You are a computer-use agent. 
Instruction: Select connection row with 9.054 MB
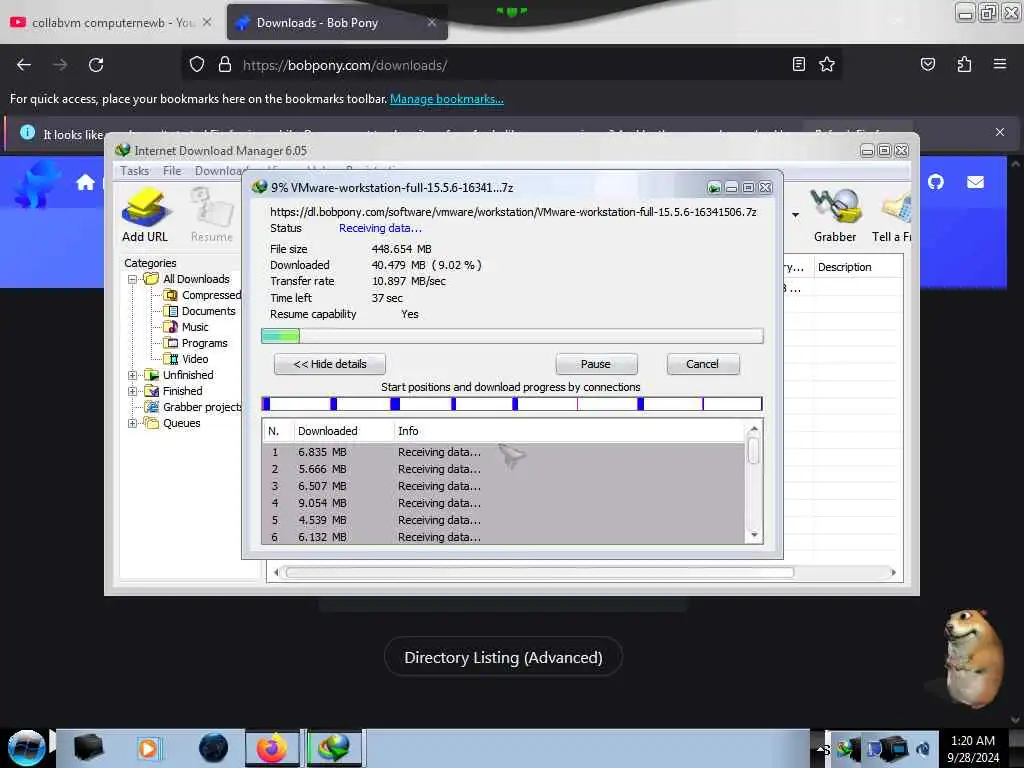coord(503,504)
